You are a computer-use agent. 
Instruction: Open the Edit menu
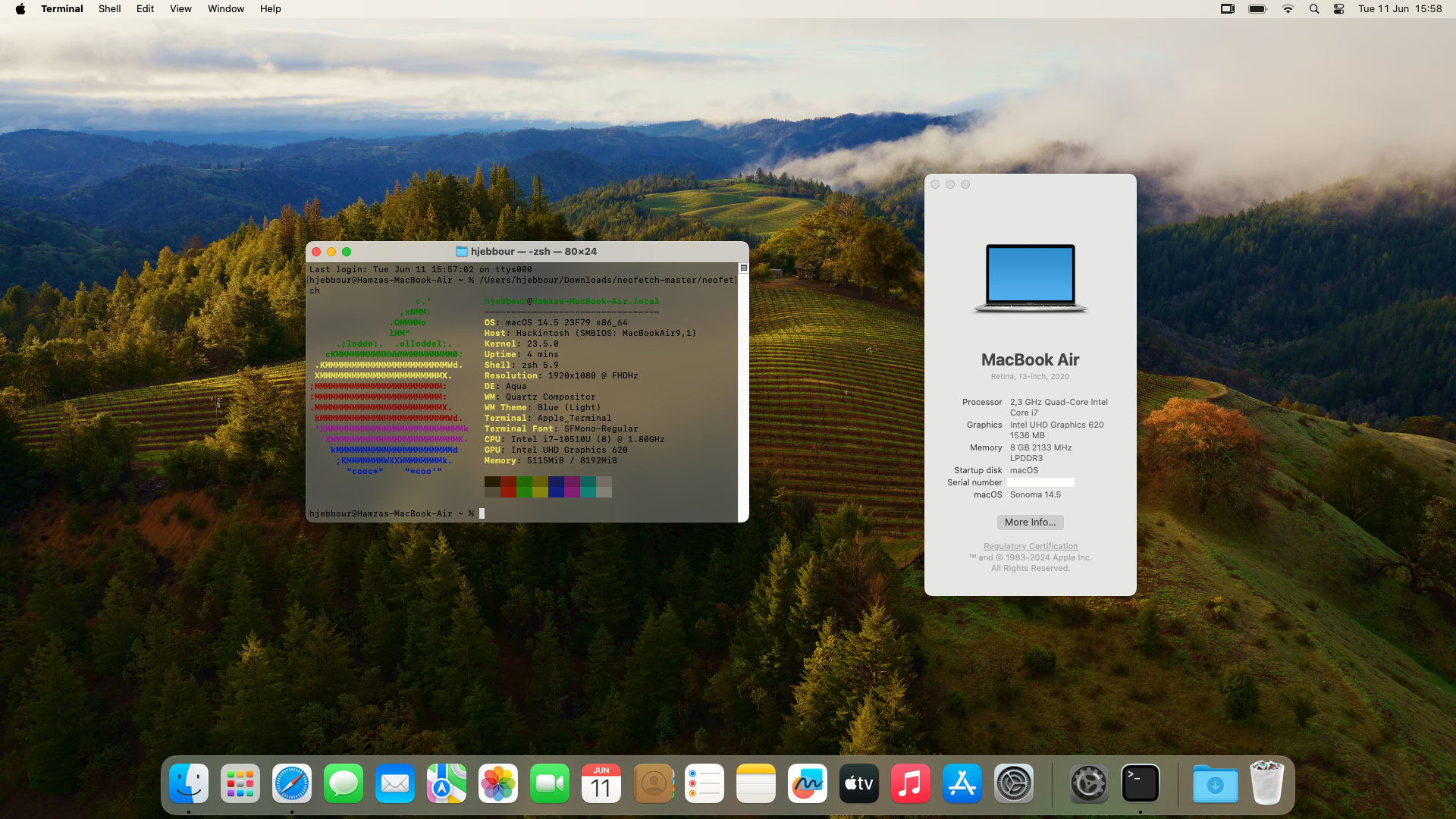pyautogui.click(x=146, y=9)
